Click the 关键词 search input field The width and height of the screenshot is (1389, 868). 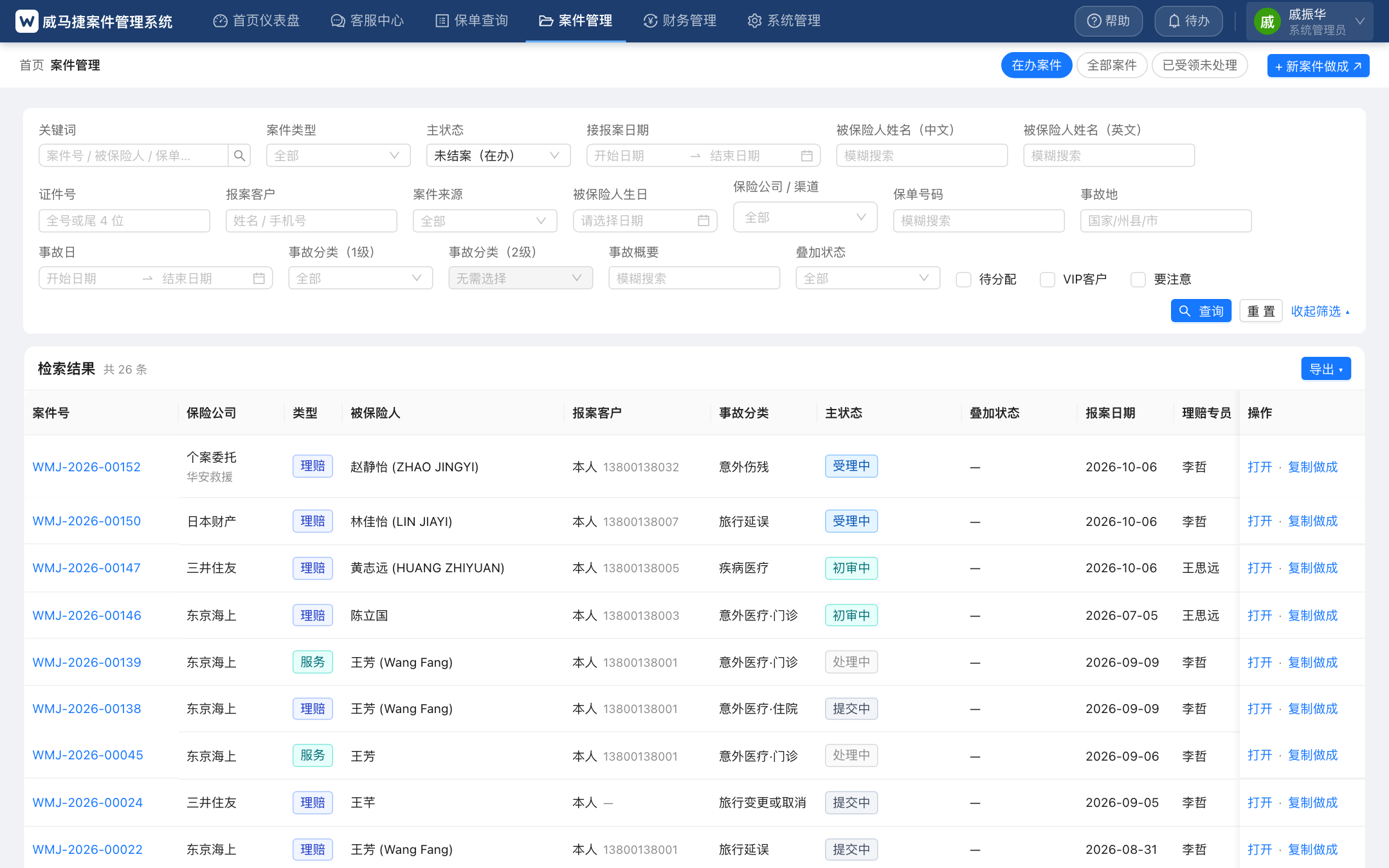point(133,156)
